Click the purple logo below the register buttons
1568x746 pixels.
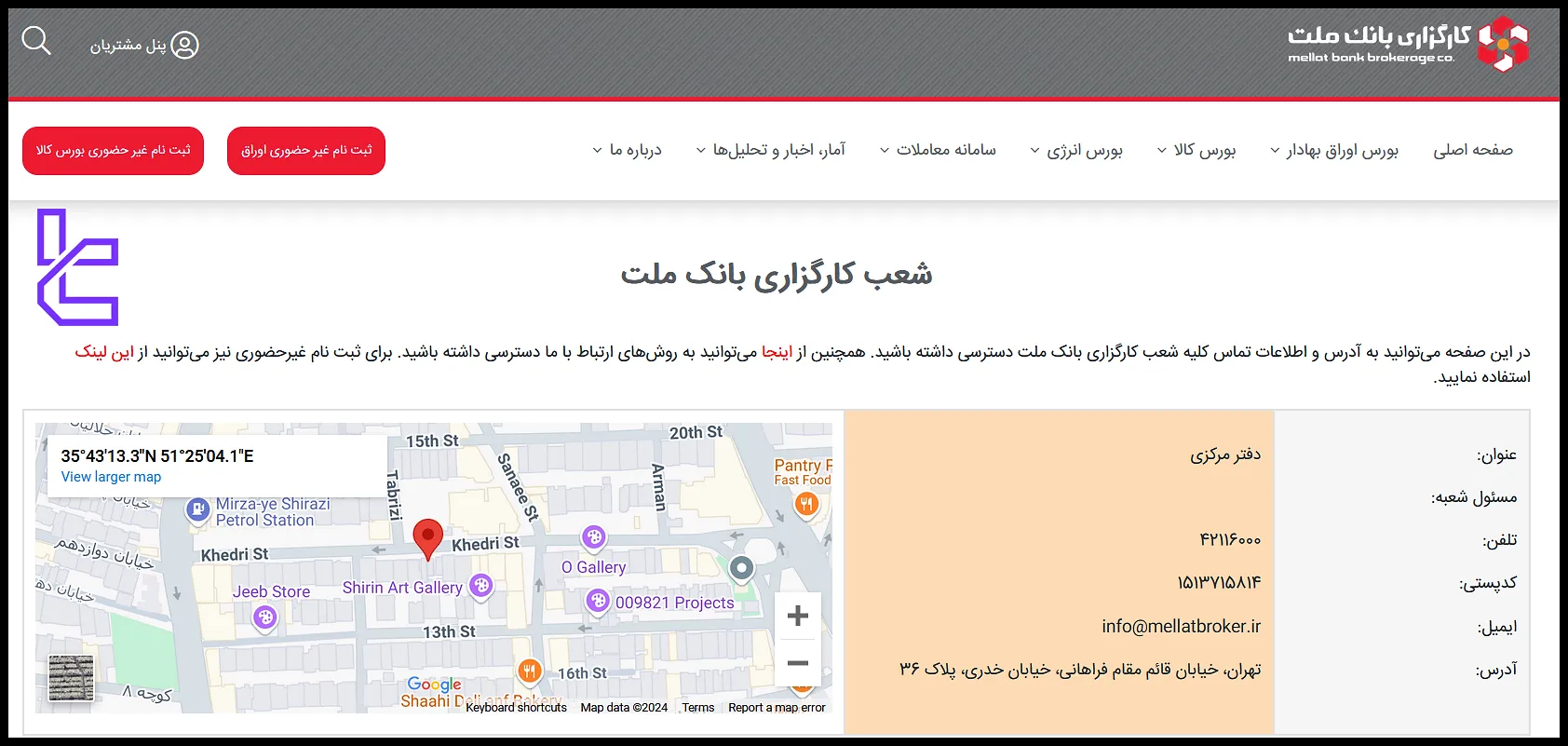[x=78, y=267]
